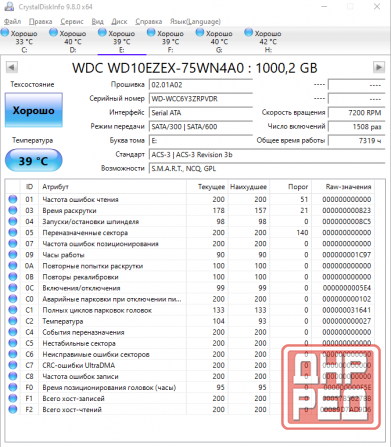Screen dimensions: 391x447
Task: Click the ACS-3 standard field
Action: click(x=267, y=155)
